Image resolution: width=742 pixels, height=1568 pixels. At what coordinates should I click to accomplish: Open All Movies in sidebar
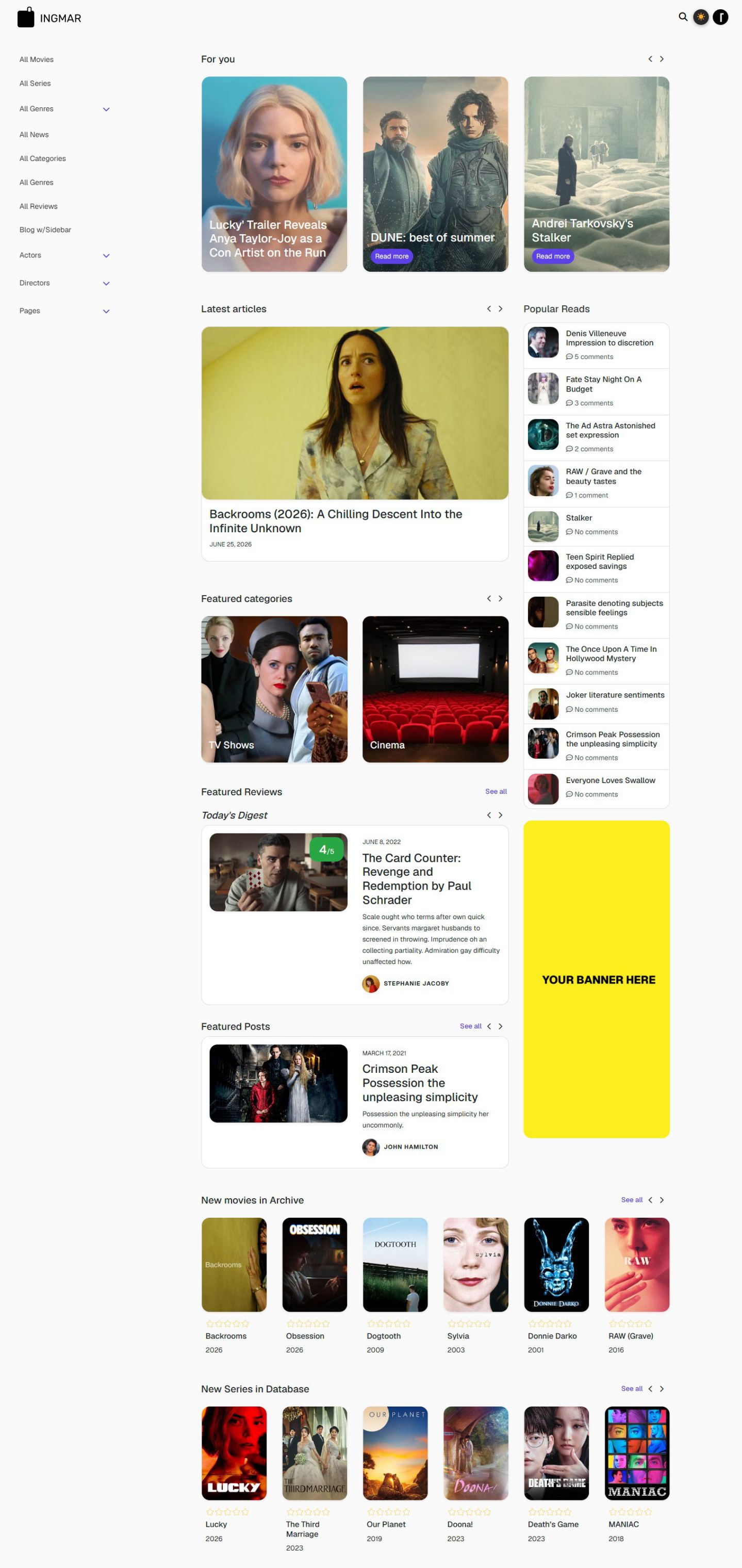click(37, 60)
